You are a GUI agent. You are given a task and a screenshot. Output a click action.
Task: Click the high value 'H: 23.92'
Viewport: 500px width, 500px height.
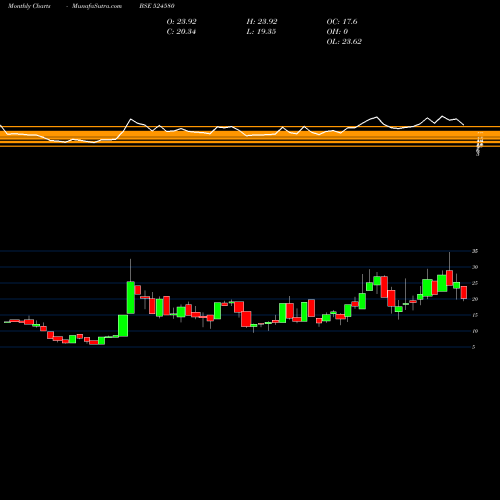click(262, 22)
